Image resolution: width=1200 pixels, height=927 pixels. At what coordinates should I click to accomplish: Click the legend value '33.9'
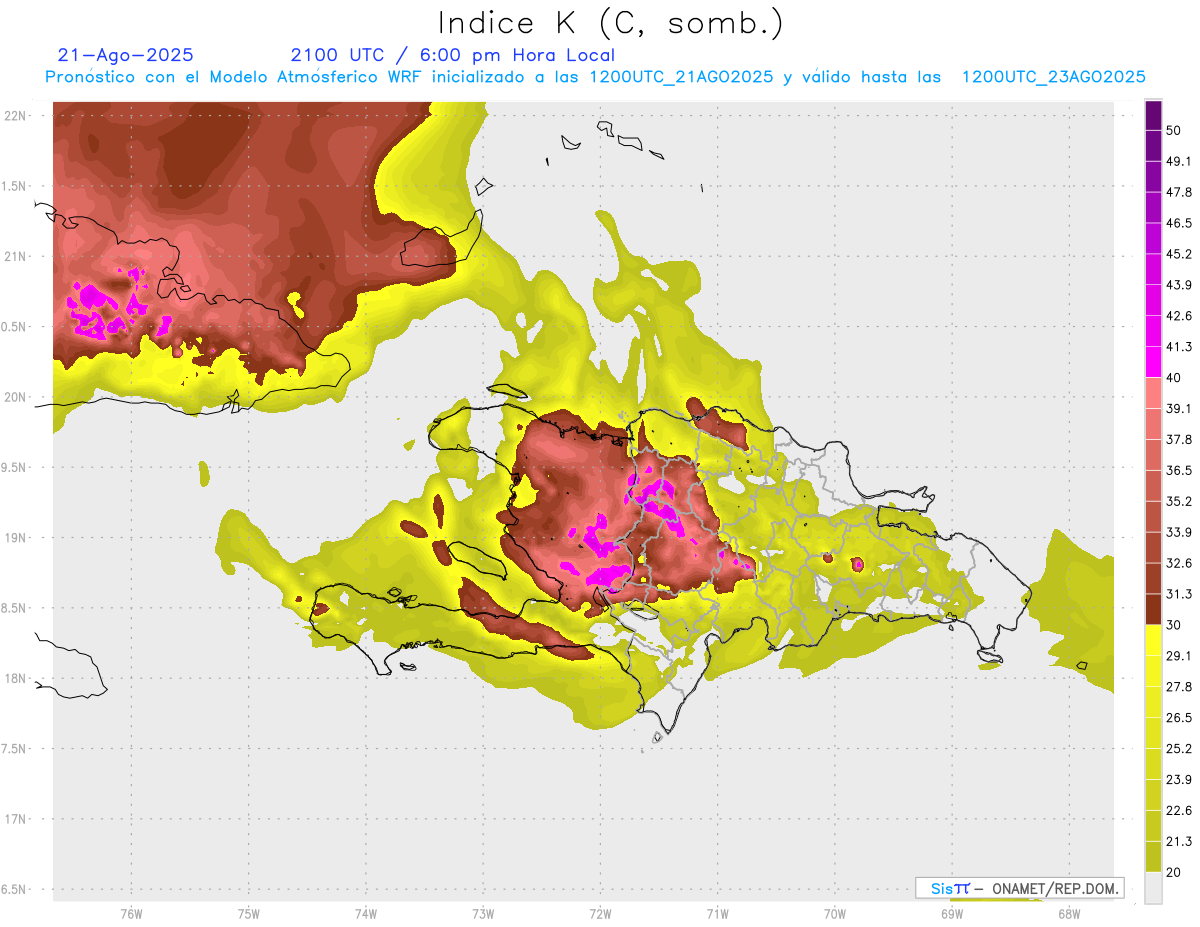coord(1179,532)
